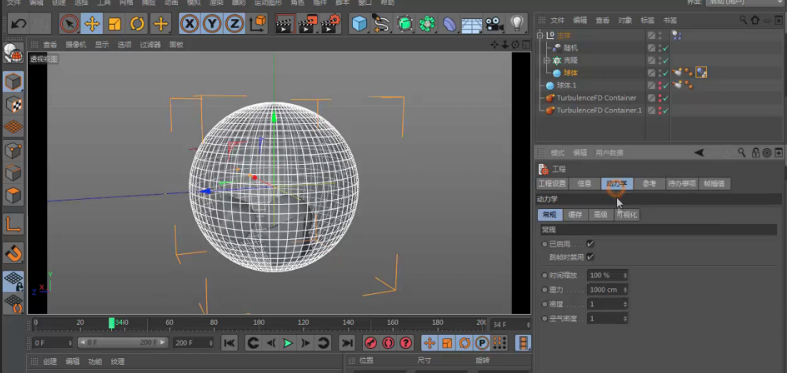
Task: Toggle red visibility dots for 球体.1
Action: coord(660,86)
